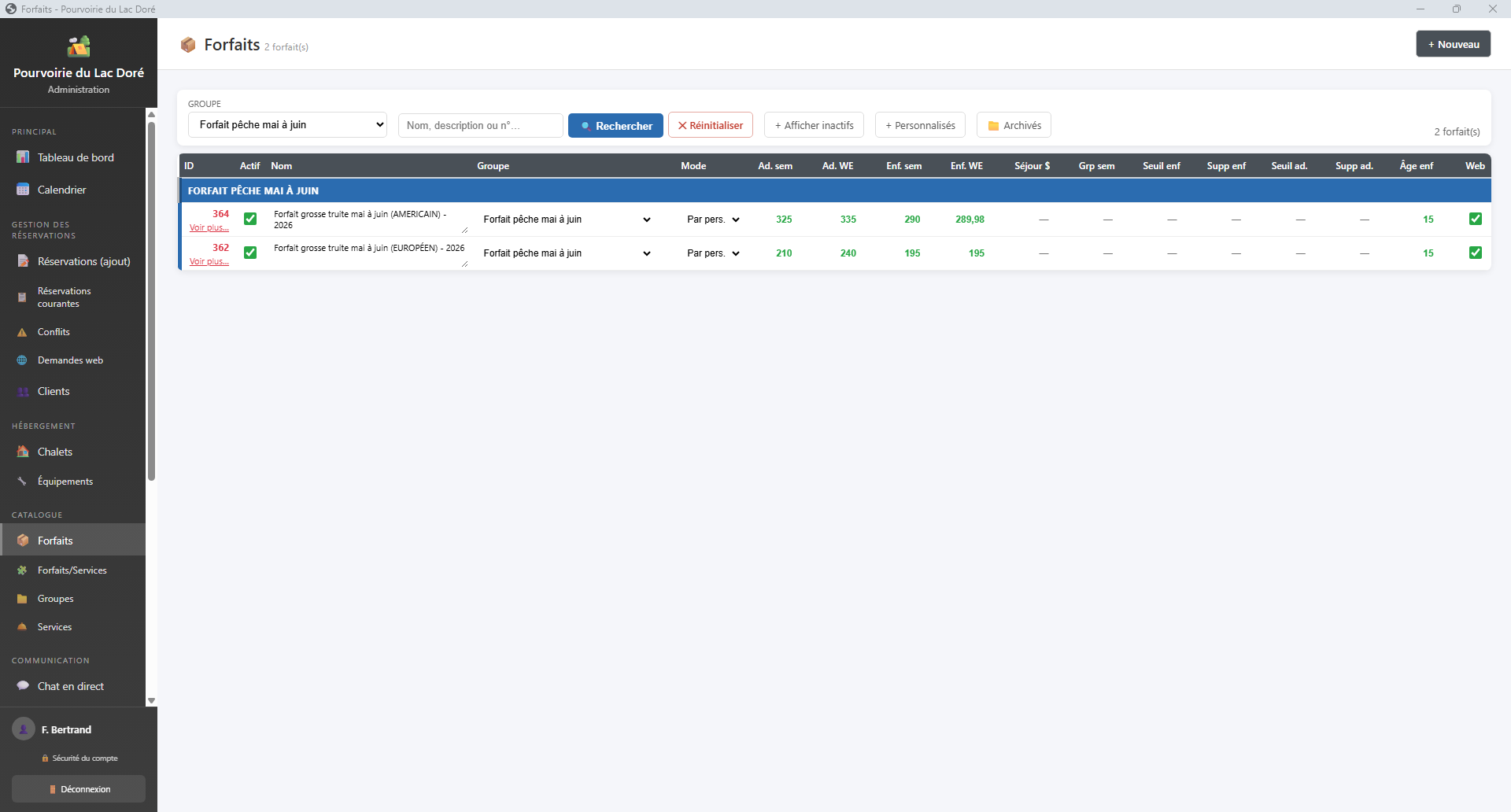Image resolution: width=1511 pixels, height=812 pixels.
Task: Click the Services bell icon
Action: (x=22, y=627)
